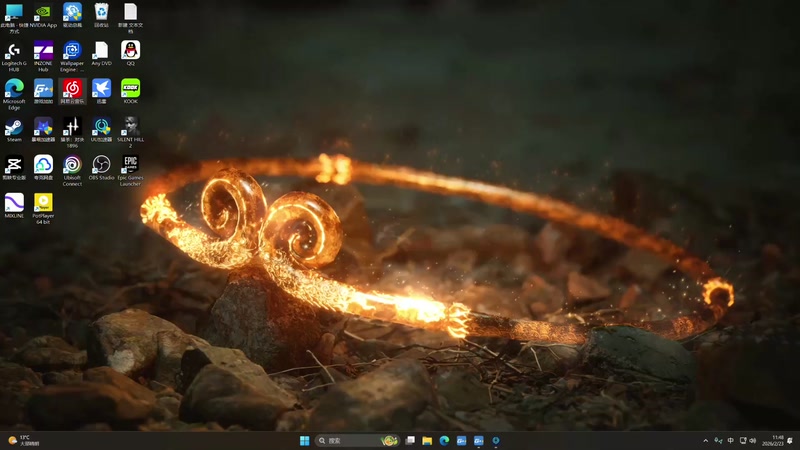The width and height of the screenshot is (800, 450).
Task: Open the taskbar clock and date
Action: (772, 441)
